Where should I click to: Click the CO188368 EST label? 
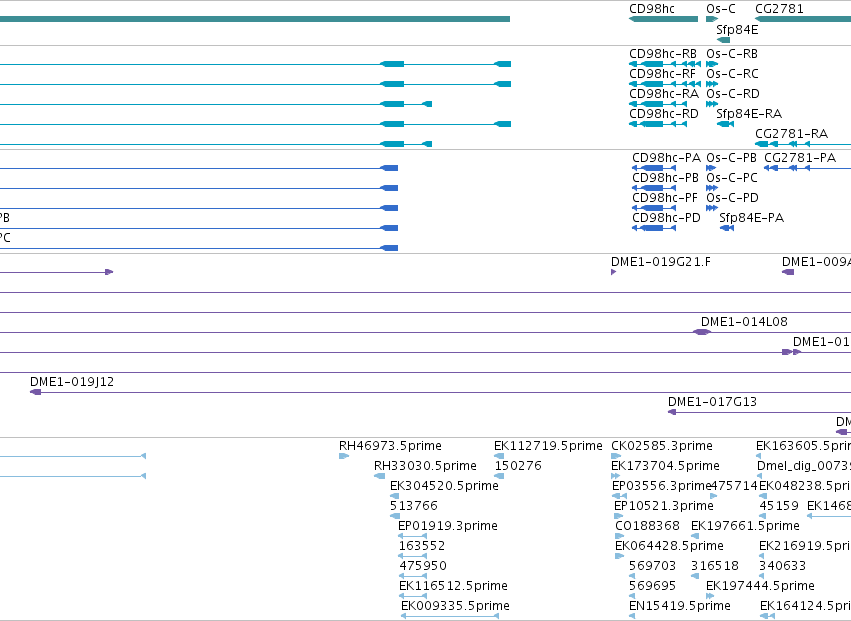tap(647, 527)
